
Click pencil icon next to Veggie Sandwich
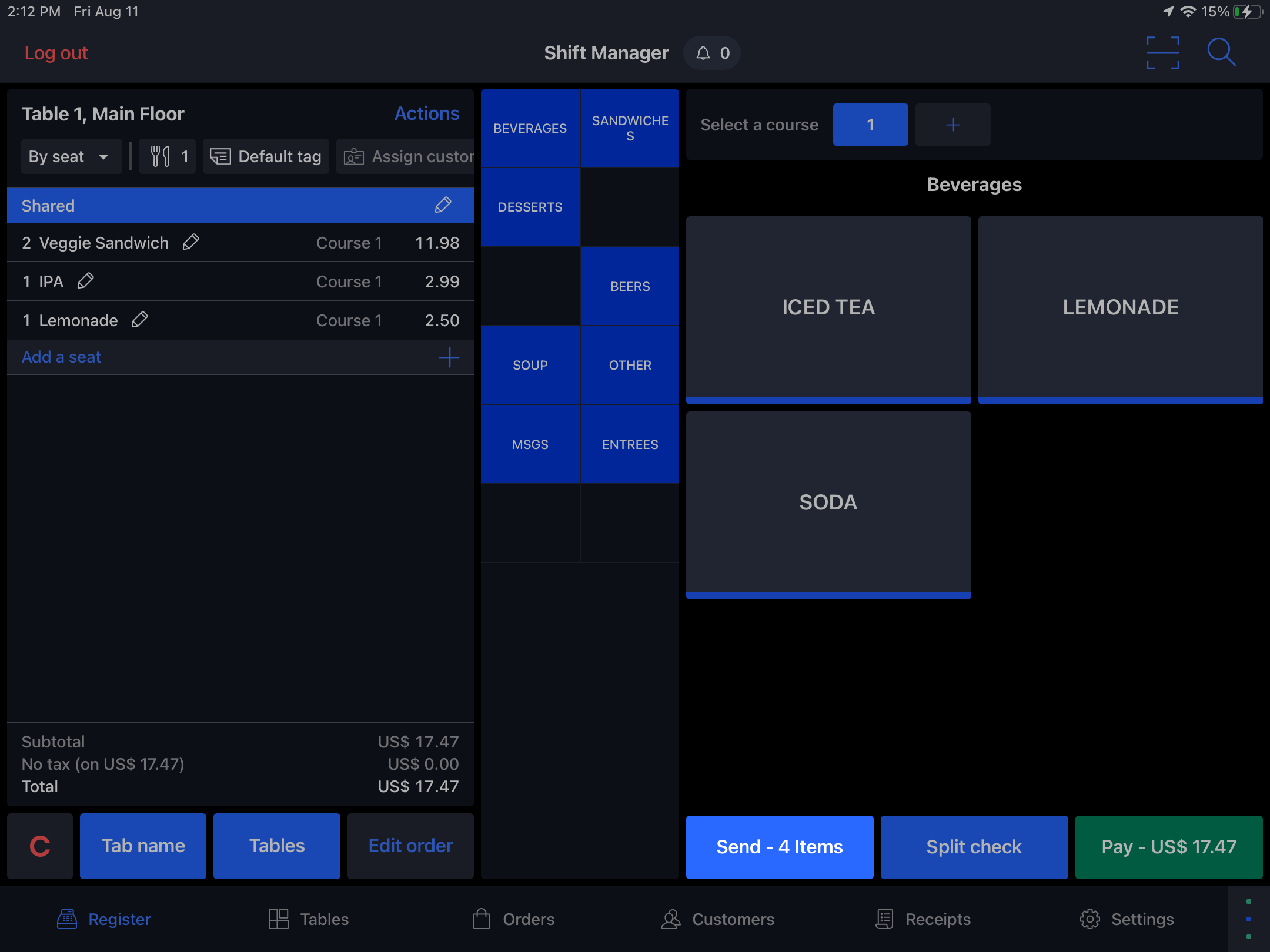[x=190, y=242]
